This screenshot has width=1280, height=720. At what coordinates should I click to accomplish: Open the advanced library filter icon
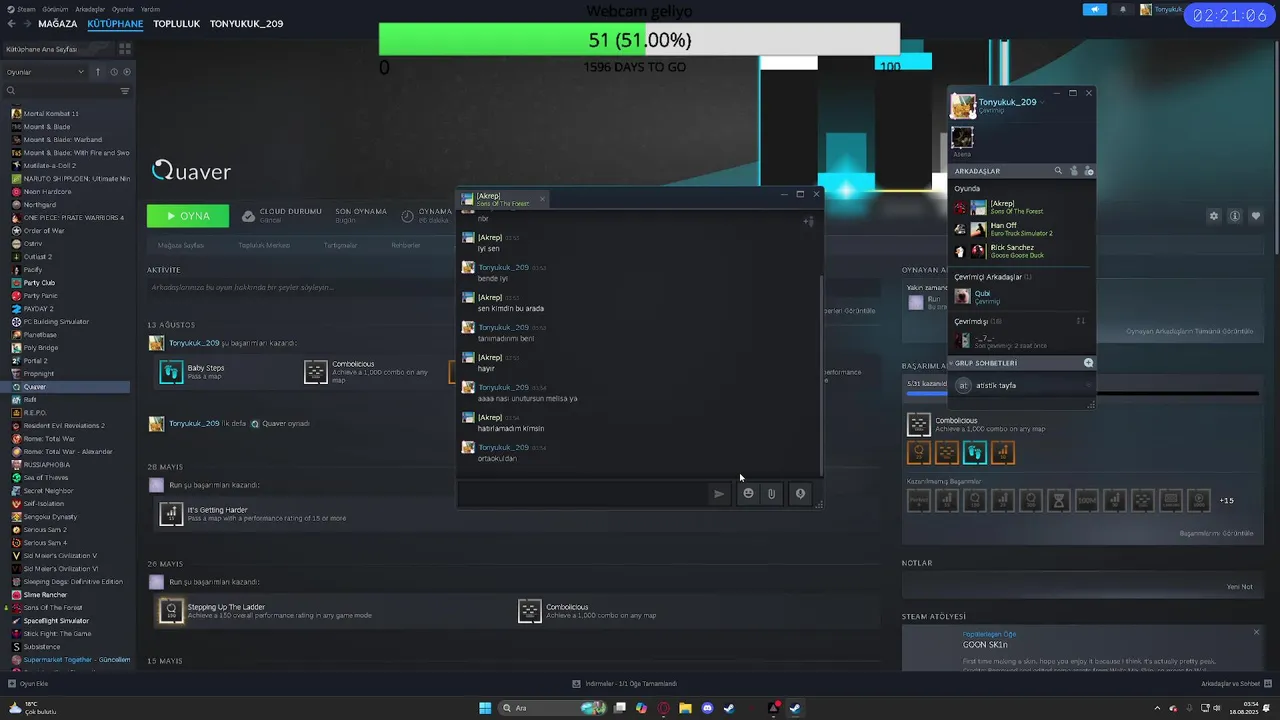125,91
